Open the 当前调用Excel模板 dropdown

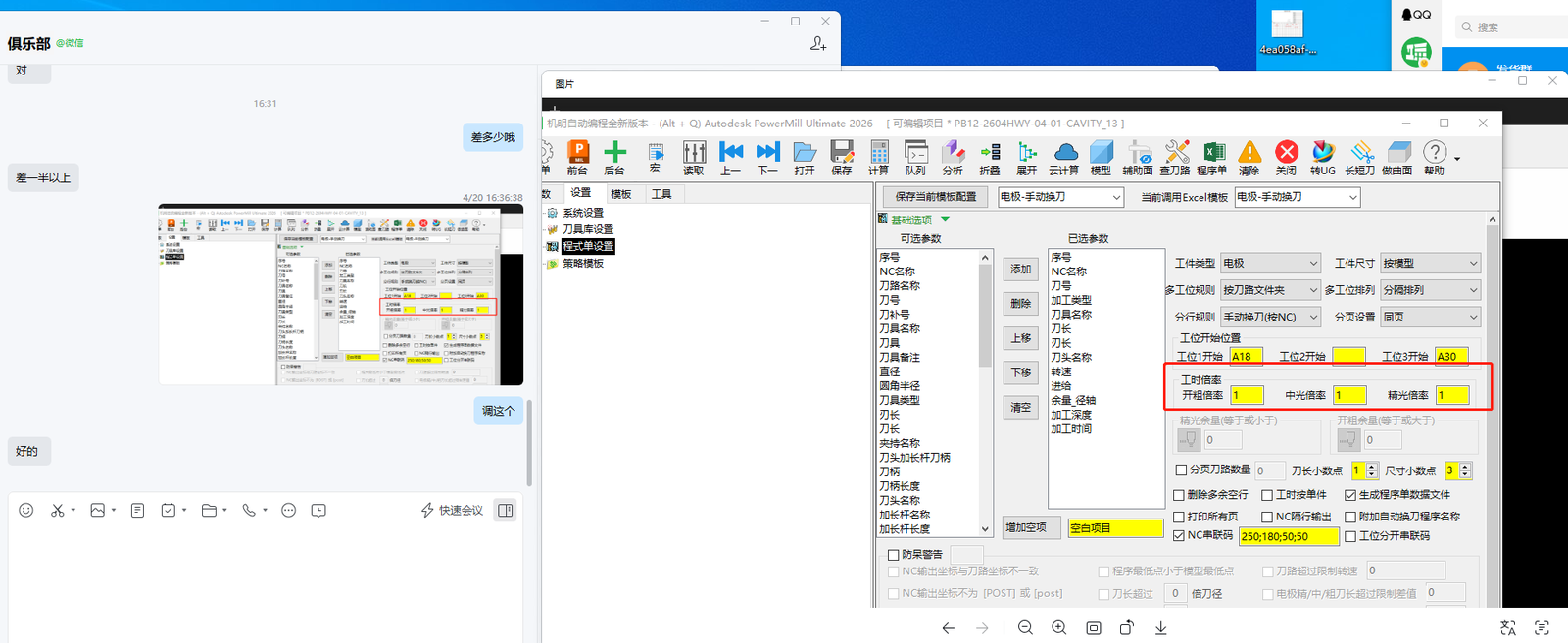pyautogui.click(x=1298, y=197)
